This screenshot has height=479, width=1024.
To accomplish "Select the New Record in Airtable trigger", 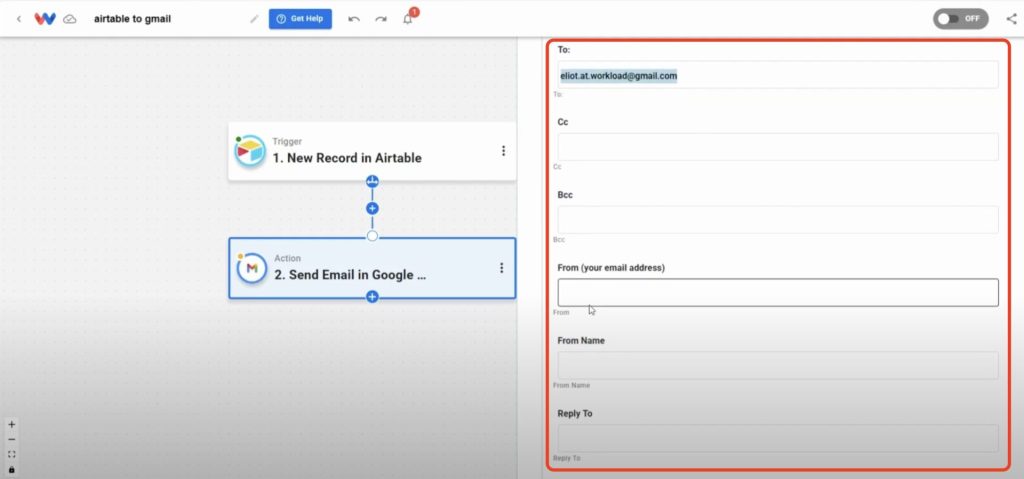I will [x=372, y=151].
